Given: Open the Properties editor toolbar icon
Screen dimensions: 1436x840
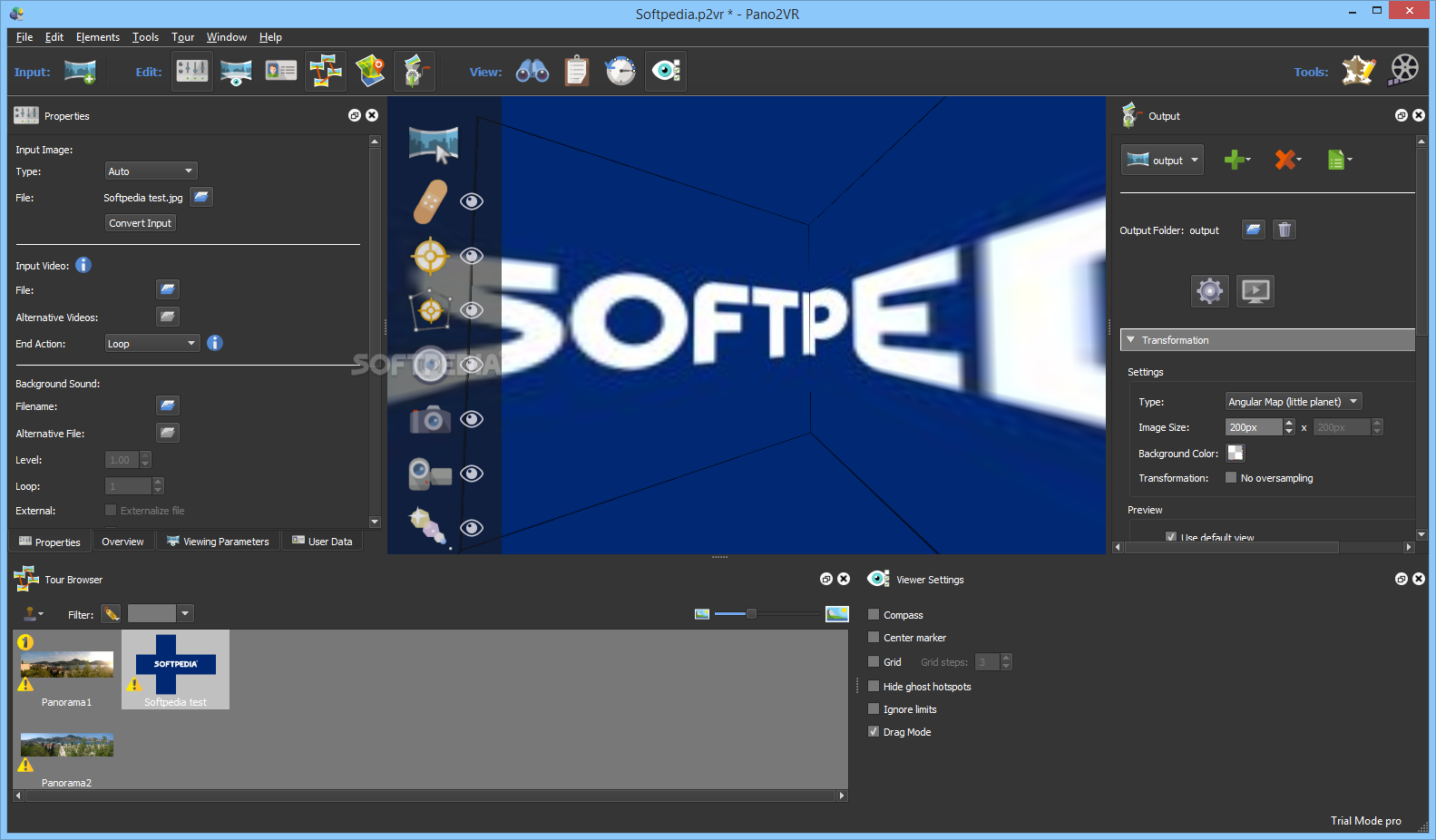Looking at the screenshot, I should click(x=192, y=71).
